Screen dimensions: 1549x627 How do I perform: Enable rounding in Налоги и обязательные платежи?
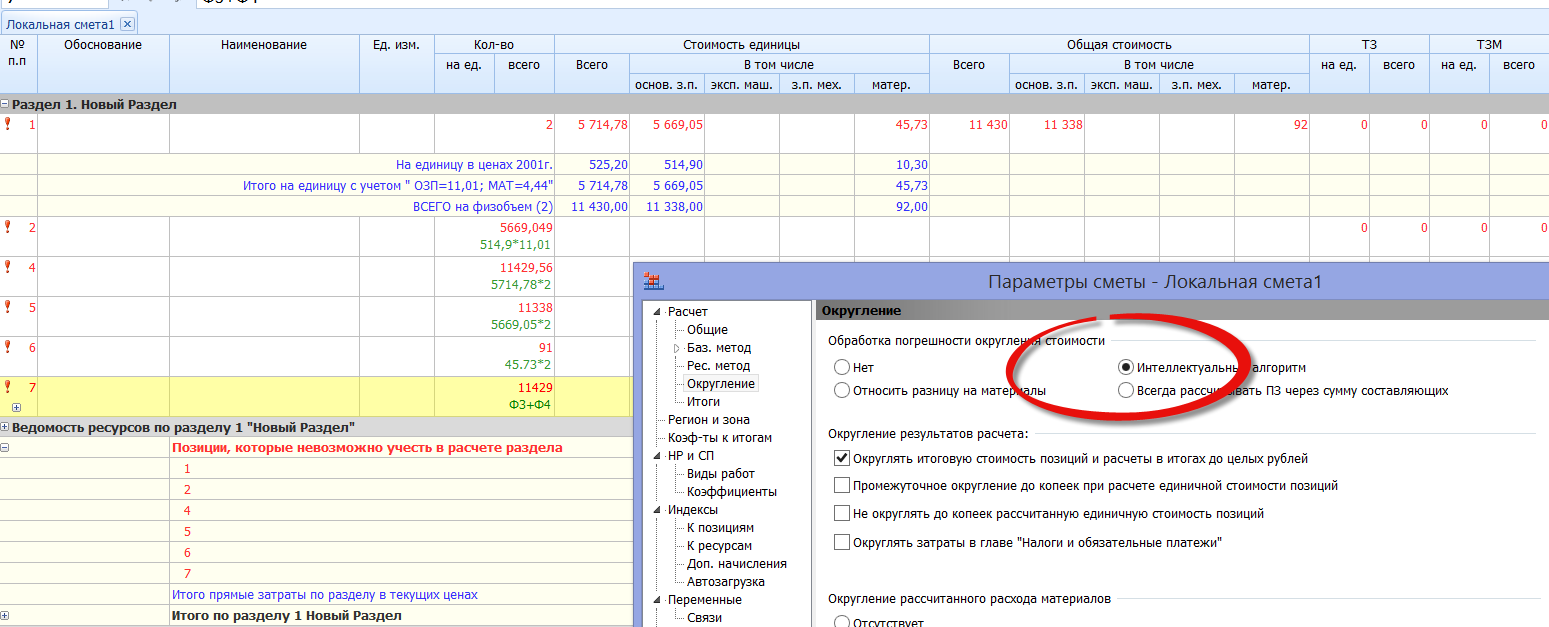(x=842, y=542)
